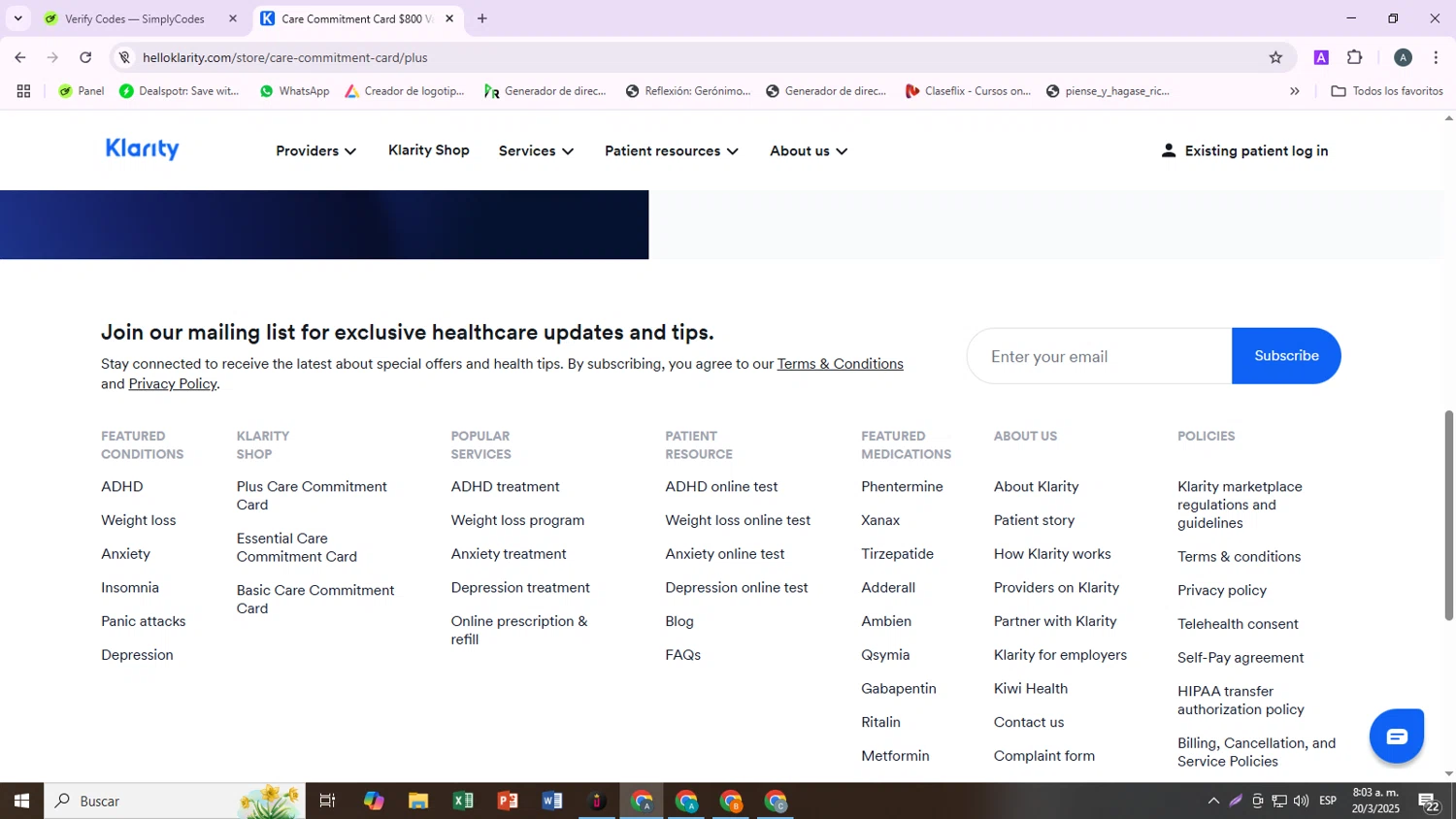The width and height of the screenshot is (1456, 819).
Task: Close the Verify Codes SimplyCodes tab
Action: [x=232, y=18]
